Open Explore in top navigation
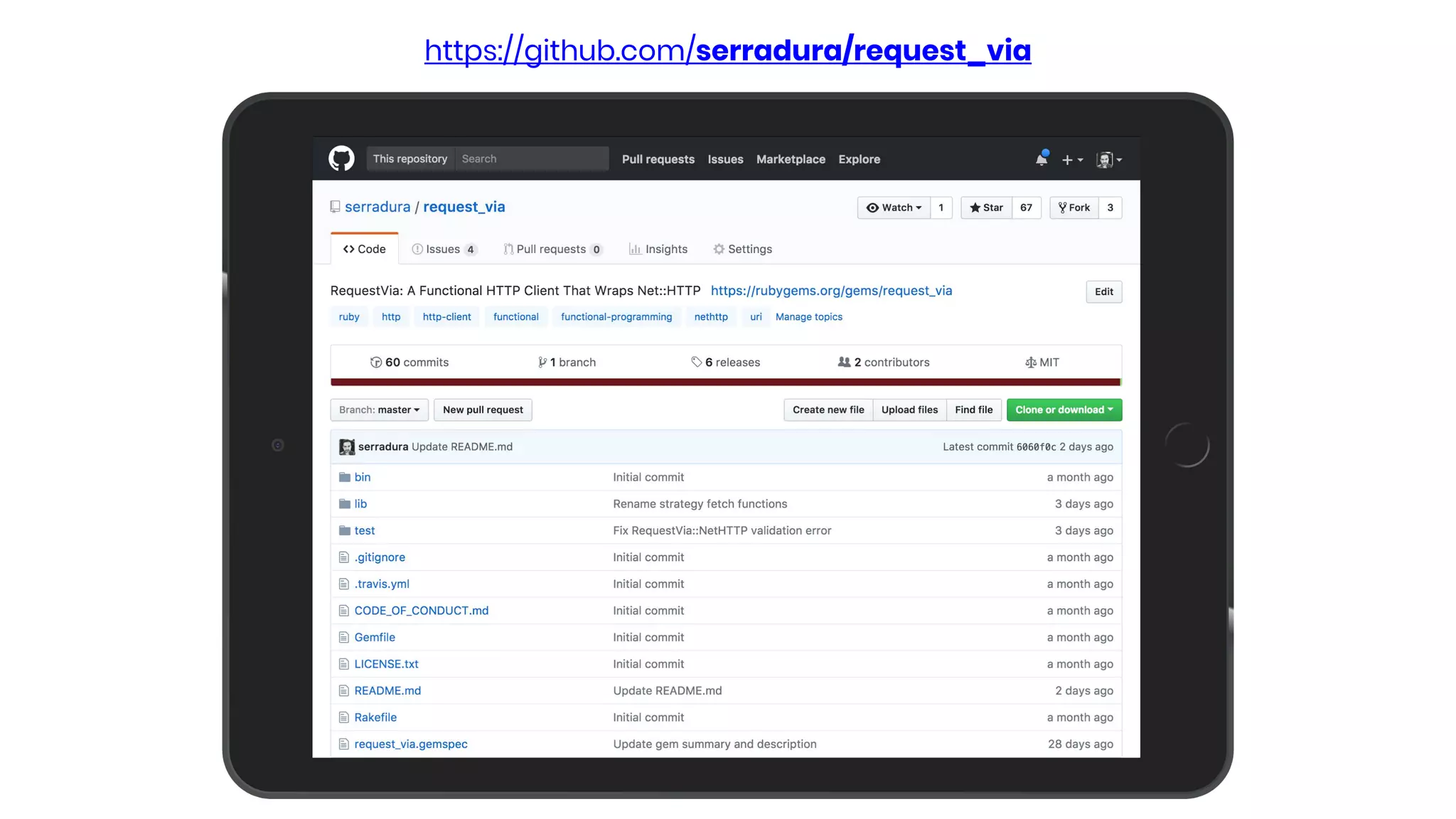Screen dimensions: 1456x819 (x=859, y=159)
